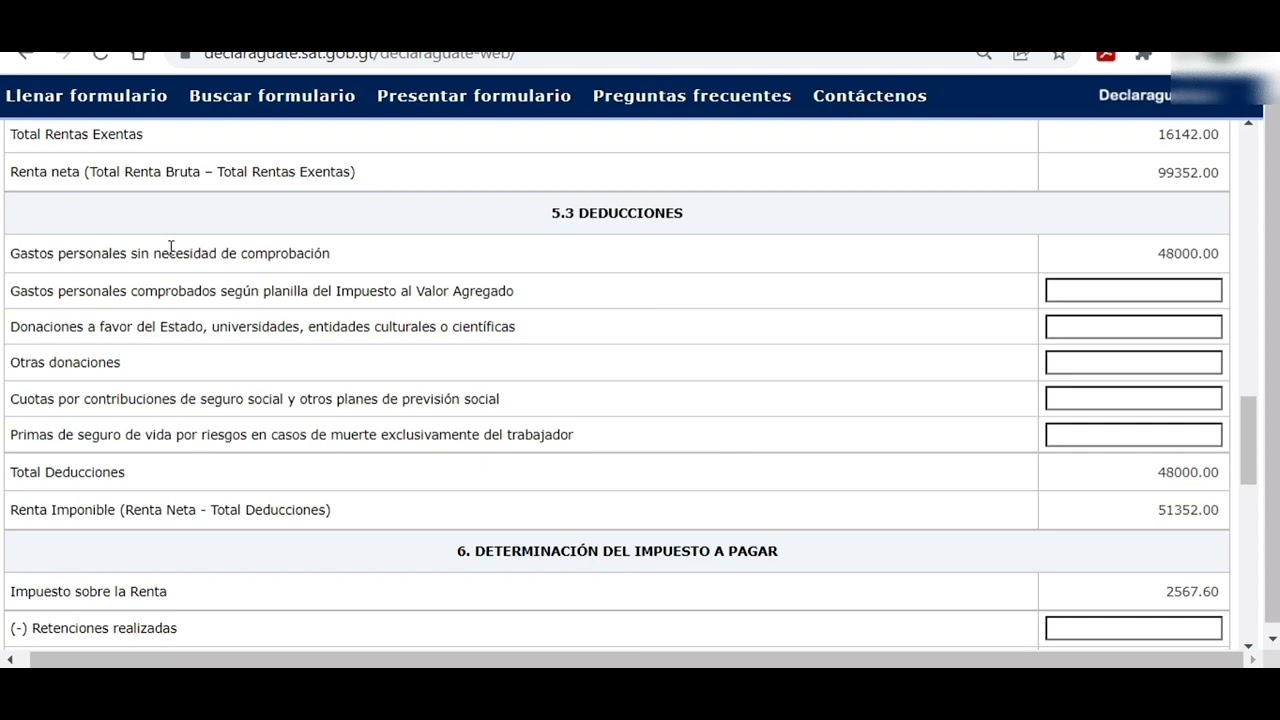The image size is (1280, 720).
Task: Click the vertical scrollbar up arrow
Action: coord(1248,123)
